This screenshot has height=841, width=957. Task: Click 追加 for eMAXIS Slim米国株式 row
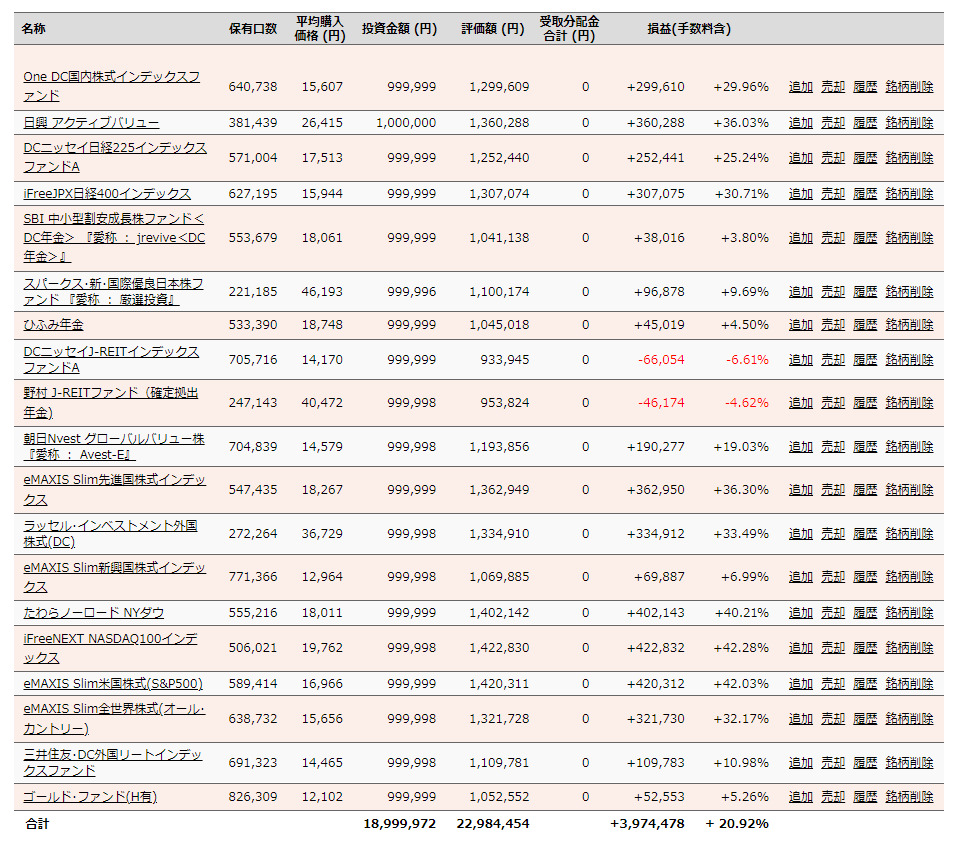800,684
